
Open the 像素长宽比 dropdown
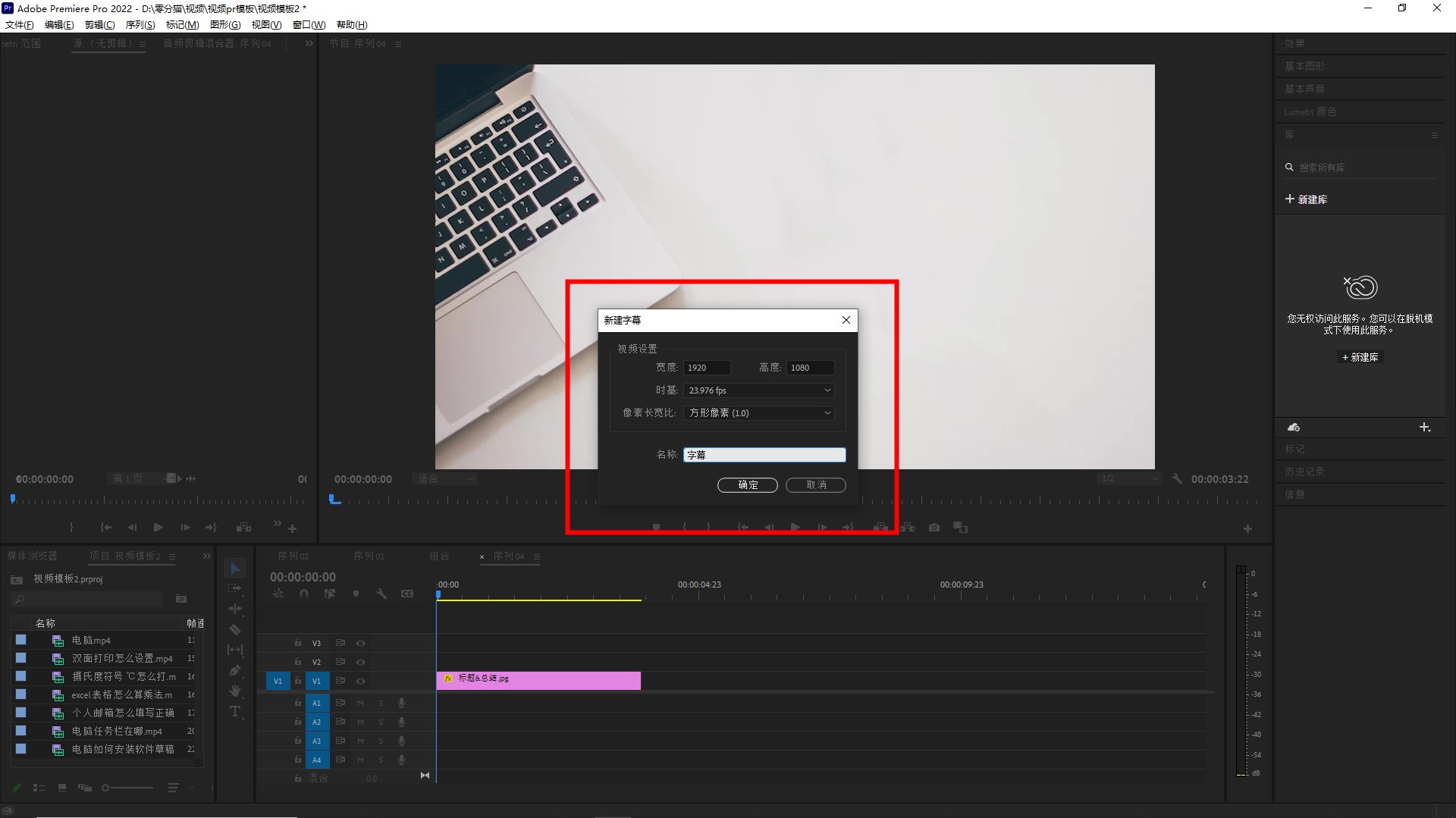[x=758, y=413]
